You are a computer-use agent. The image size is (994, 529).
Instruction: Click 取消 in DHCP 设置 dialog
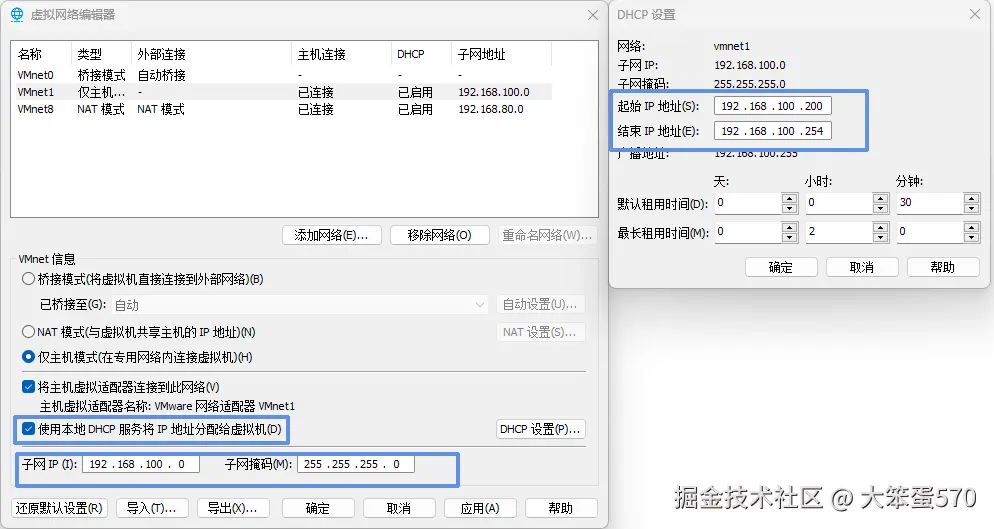(862, 267)
